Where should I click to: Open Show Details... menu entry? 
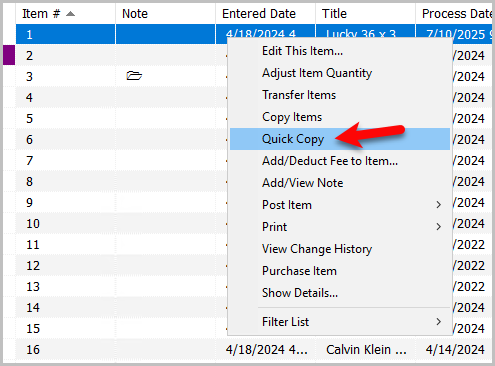(x=340, y=293)
